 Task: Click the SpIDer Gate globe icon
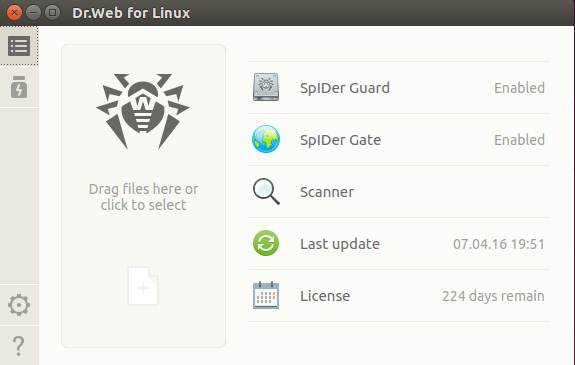point(266,139)
